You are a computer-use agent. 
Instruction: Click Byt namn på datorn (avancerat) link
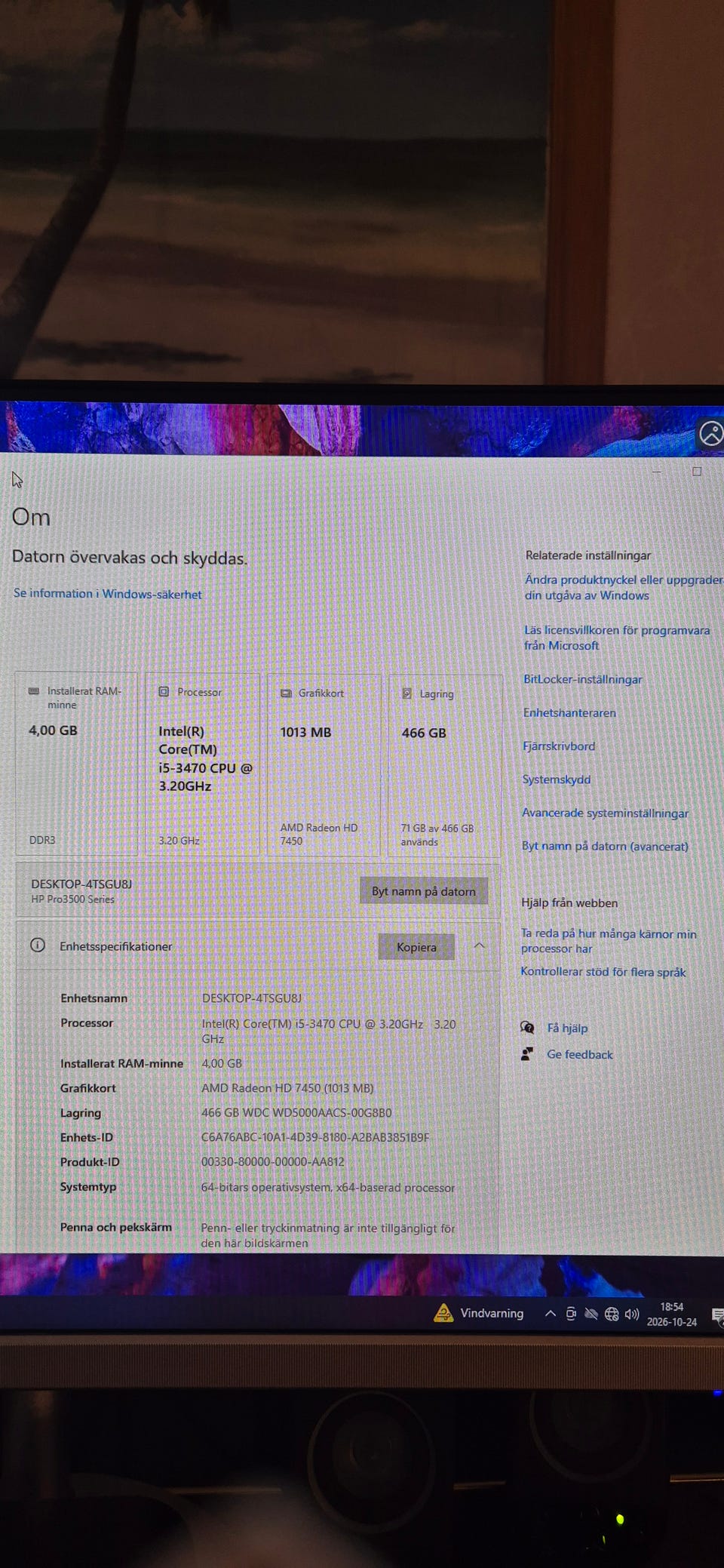605,846
